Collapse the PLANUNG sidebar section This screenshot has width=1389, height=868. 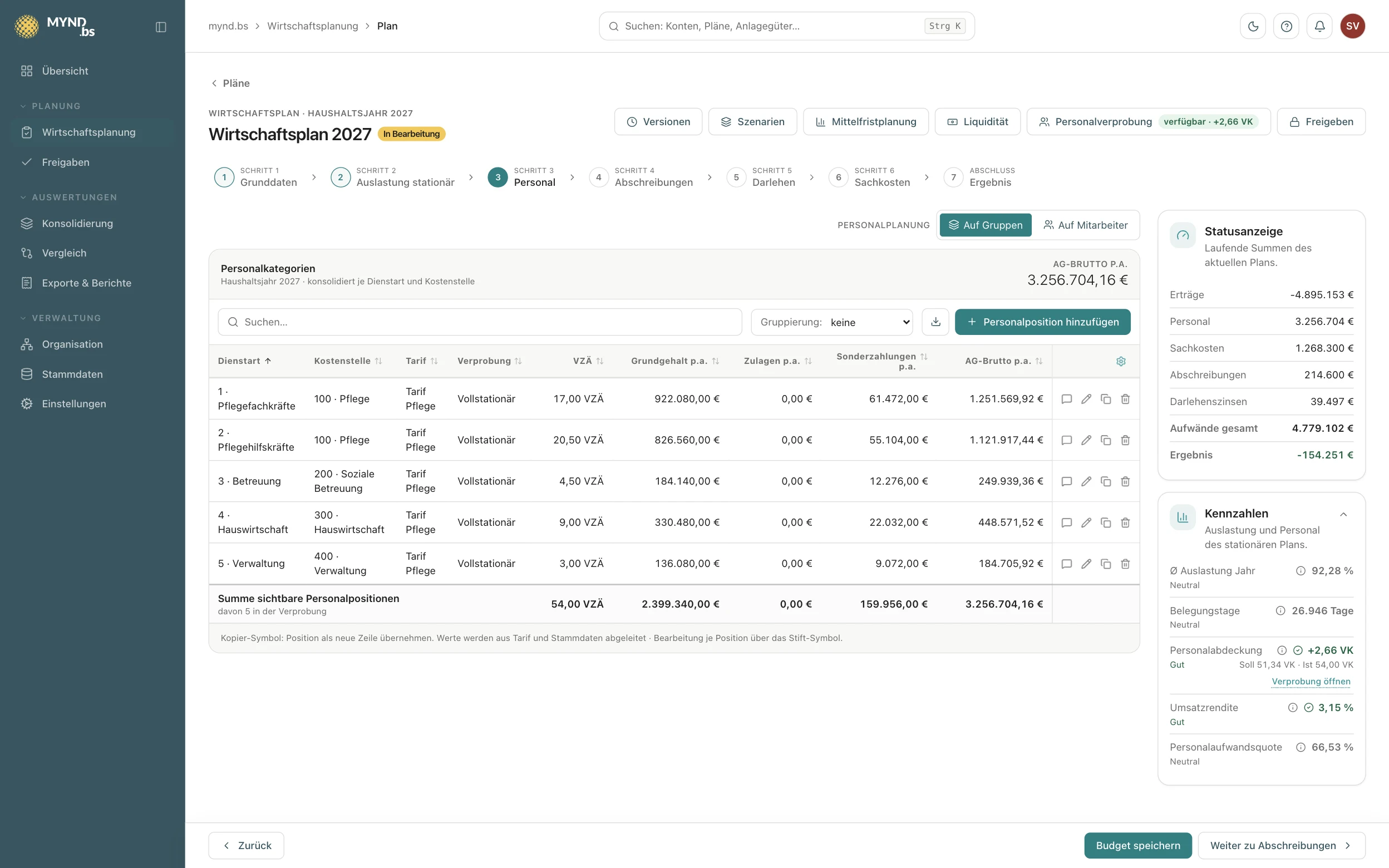(x=51, y=106)
